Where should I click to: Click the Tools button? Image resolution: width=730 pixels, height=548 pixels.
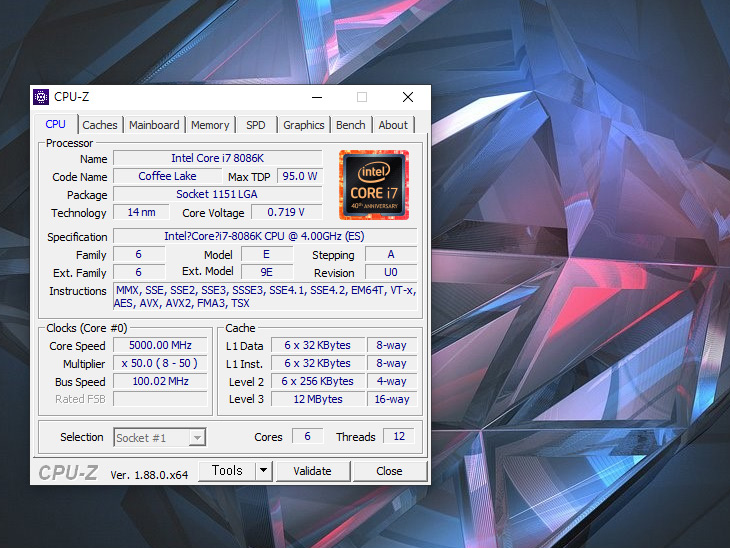227,471
